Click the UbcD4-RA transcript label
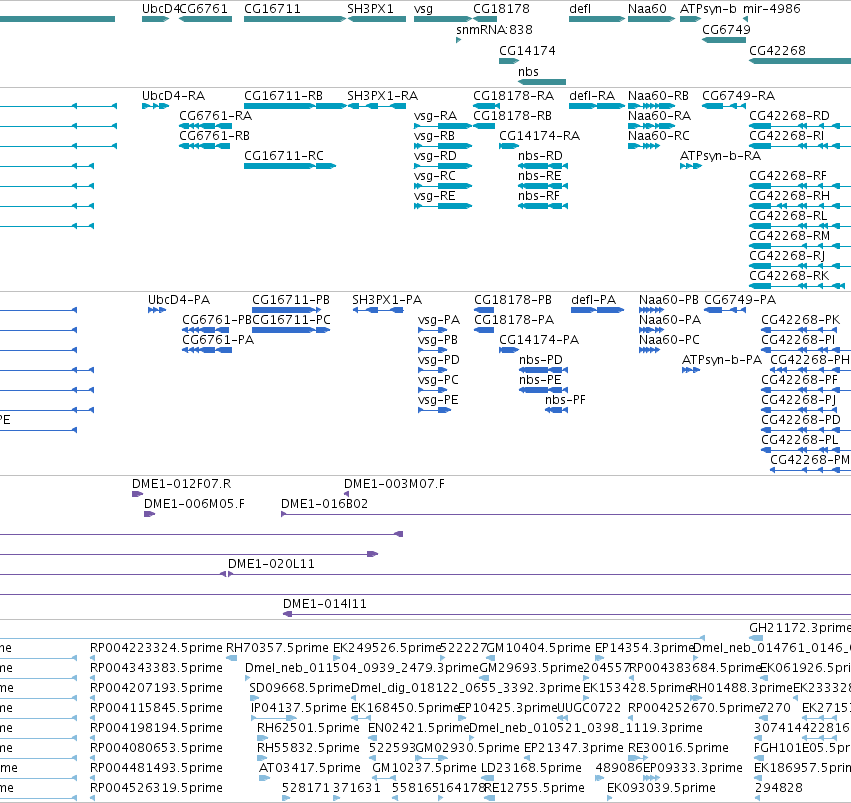The height and width of the screenshot is (803, 851). tap(173, 95)
